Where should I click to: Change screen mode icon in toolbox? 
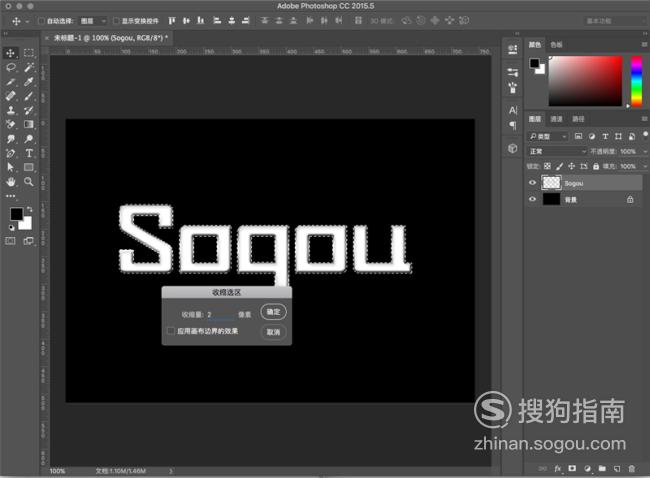[29, 241]
